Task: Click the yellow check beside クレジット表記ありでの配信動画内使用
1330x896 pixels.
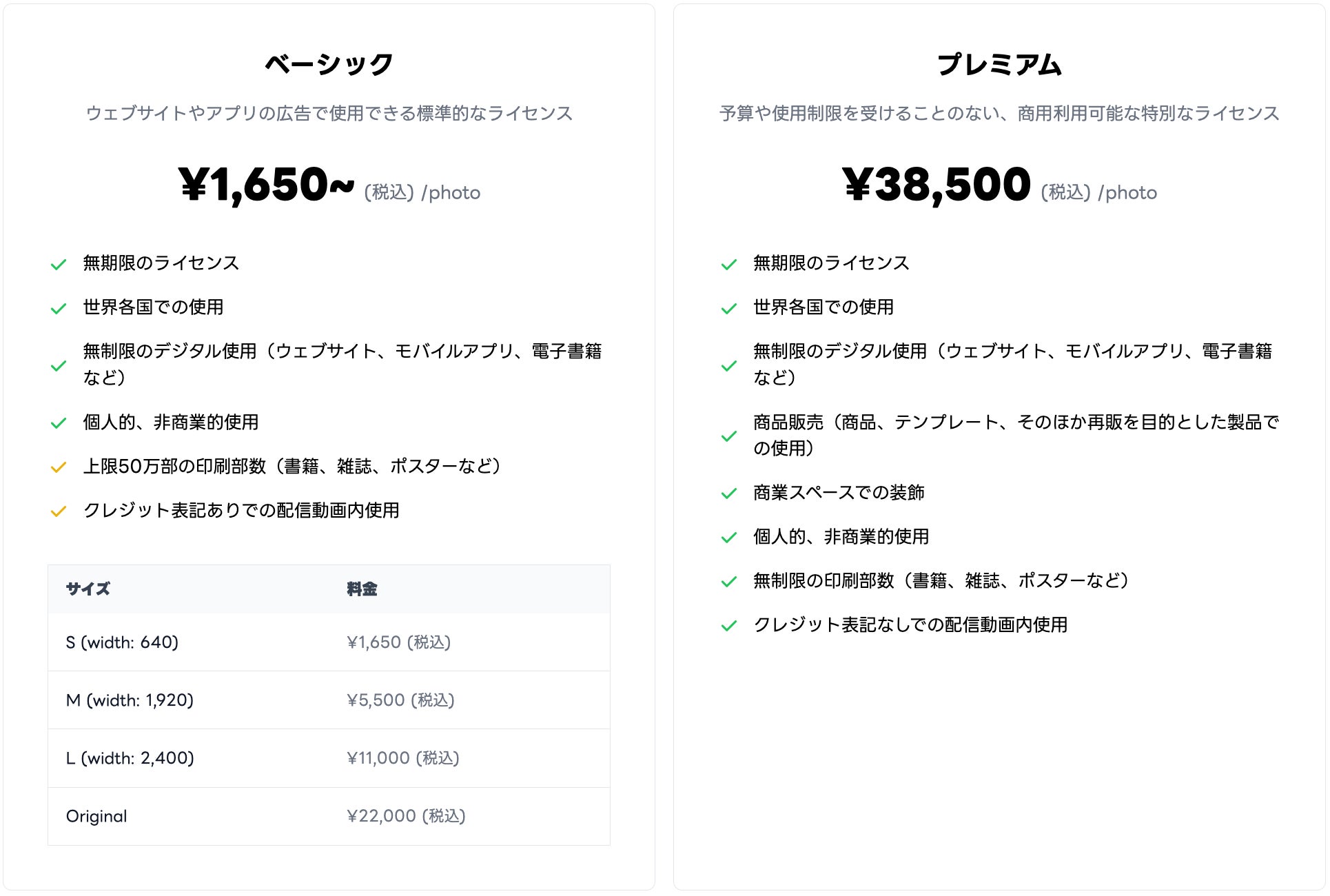Action: click(x=59, y=511)
